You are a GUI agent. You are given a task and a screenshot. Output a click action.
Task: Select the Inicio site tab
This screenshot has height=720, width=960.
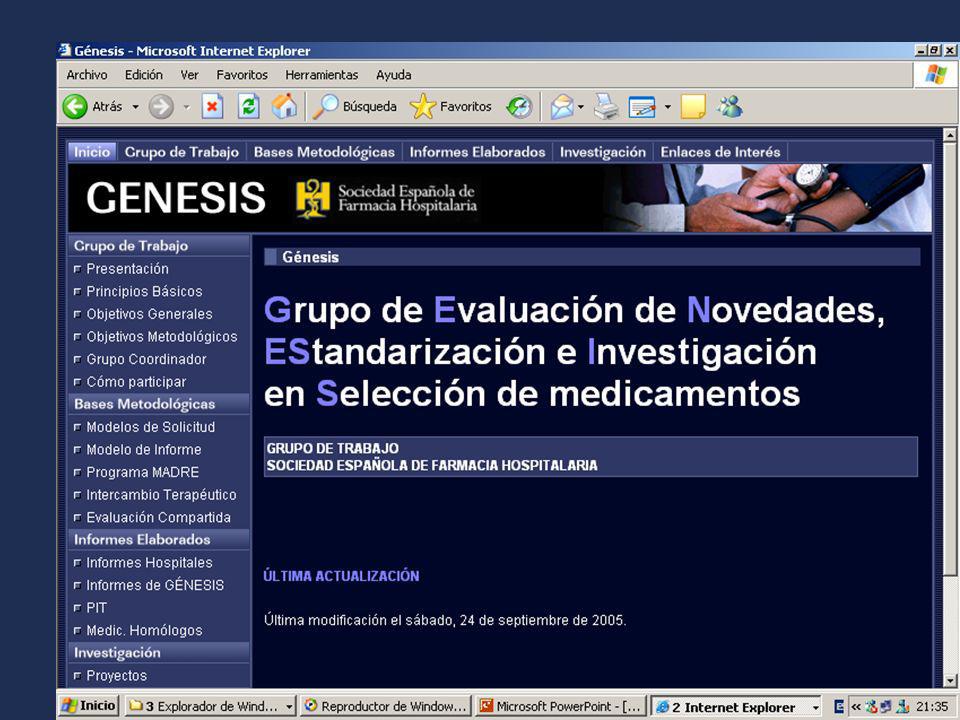tap(92, 152)
